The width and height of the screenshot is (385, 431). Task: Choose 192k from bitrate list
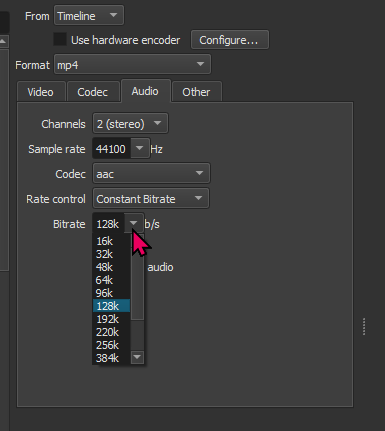click(111, 319)
